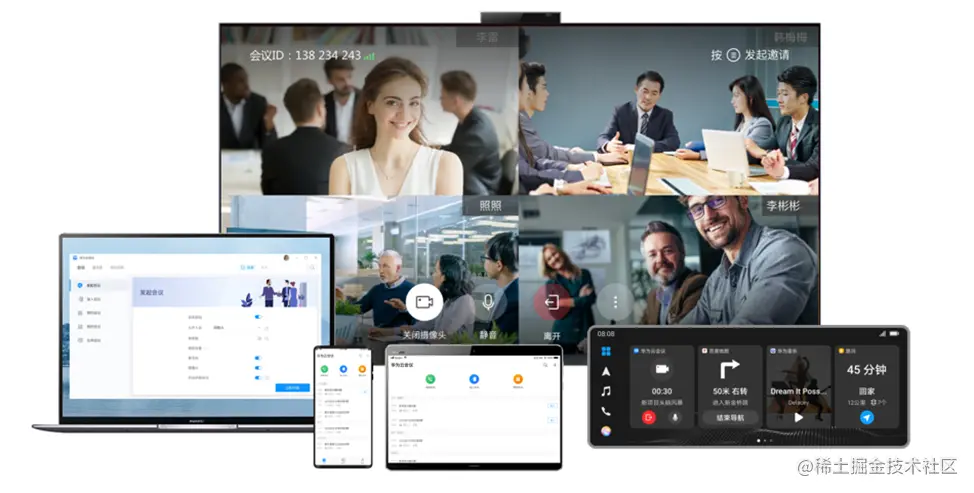Click menu icon next to 发起邀请 on TV
This screenshot has width=974, height=493.
pyautogui.click(x=733, y=55)
